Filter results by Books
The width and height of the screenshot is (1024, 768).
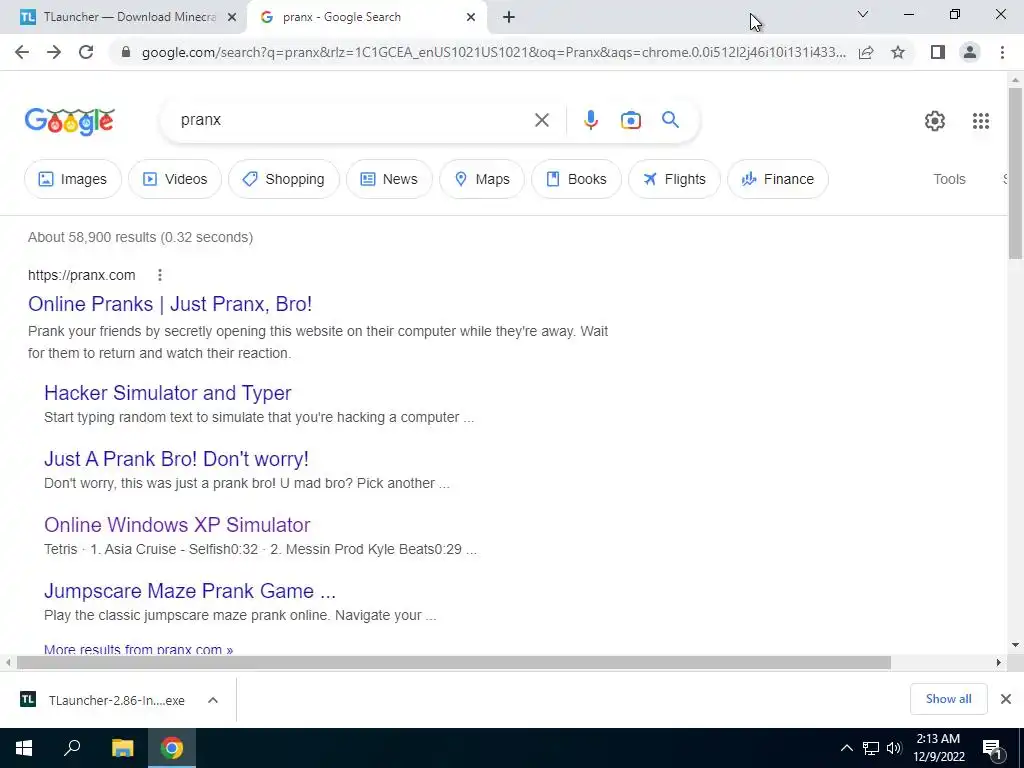576,179
